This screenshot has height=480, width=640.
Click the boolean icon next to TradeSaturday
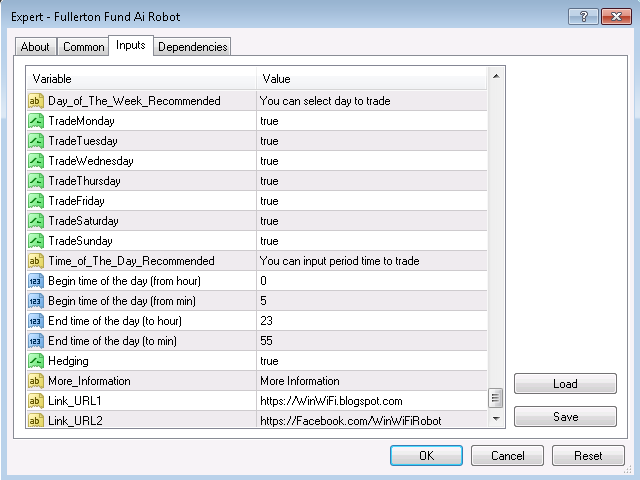pos(36,221)
